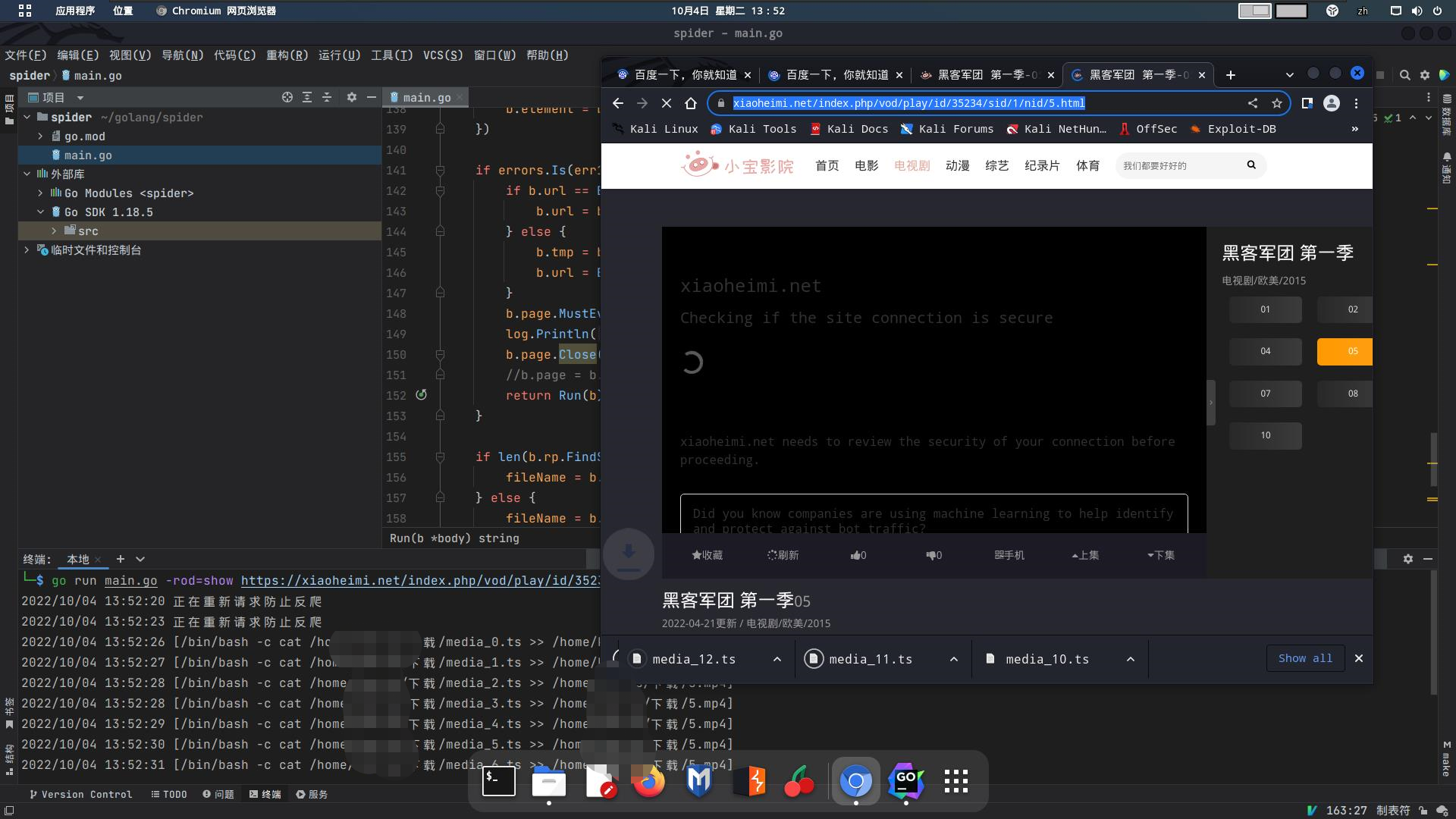Viewport: 1456px width, 819px height.
Task: Click site search input 我们都要好好的
Action: pos(1179,165)
